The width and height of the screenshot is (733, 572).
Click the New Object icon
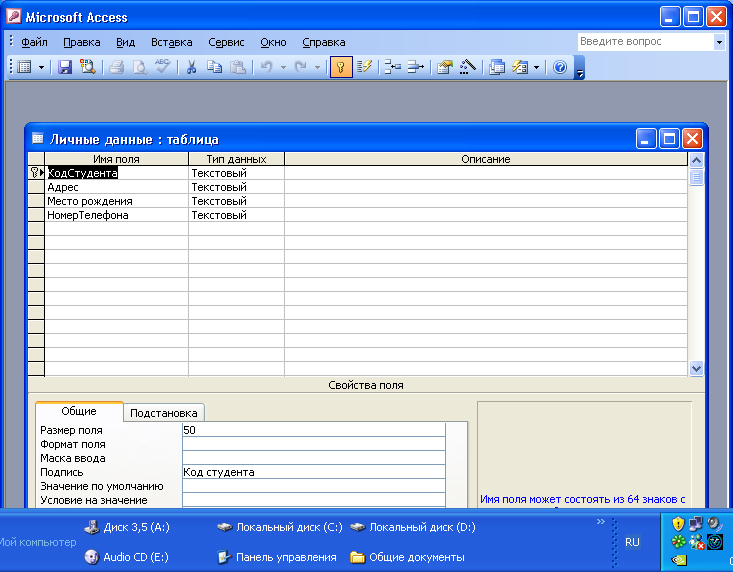click(x=520, y=67)
